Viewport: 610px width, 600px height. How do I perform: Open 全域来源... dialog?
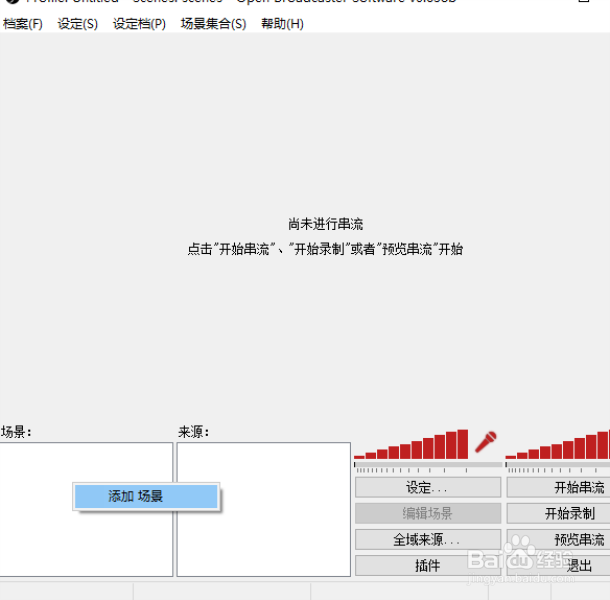pyautogui.click(x=428, y=539)
